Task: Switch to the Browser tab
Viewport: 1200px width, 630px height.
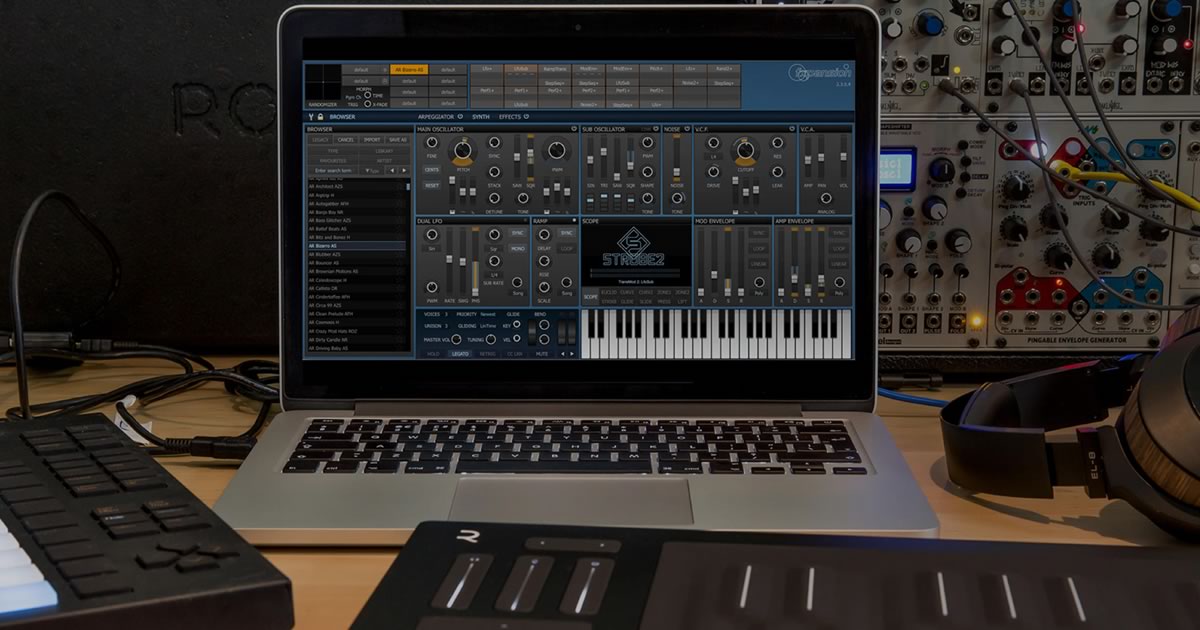Action: coord(342,117)
